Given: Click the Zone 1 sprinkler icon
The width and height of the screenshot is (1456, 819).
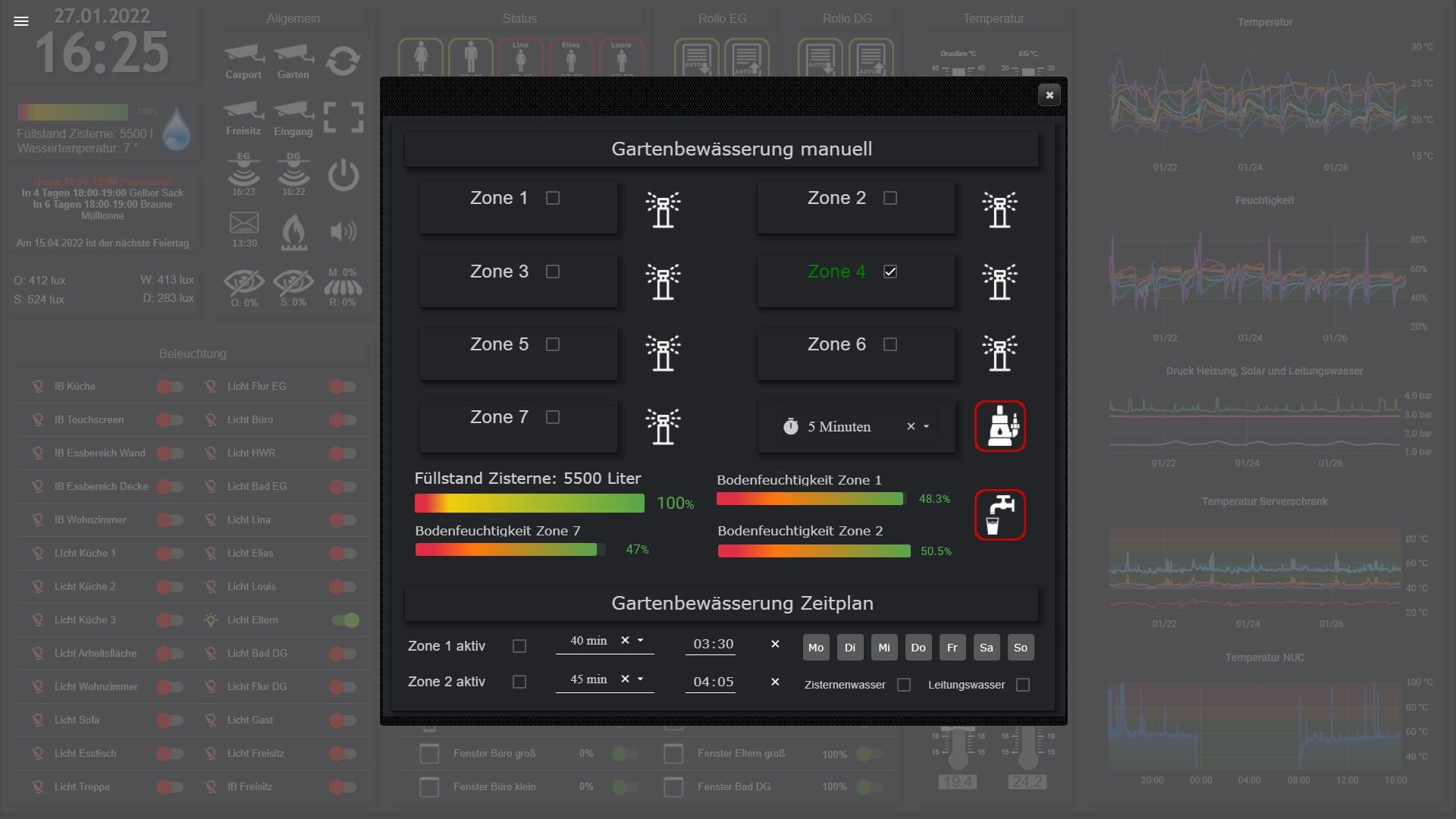Looking at the screenshot, I should [x=663, y=209].
